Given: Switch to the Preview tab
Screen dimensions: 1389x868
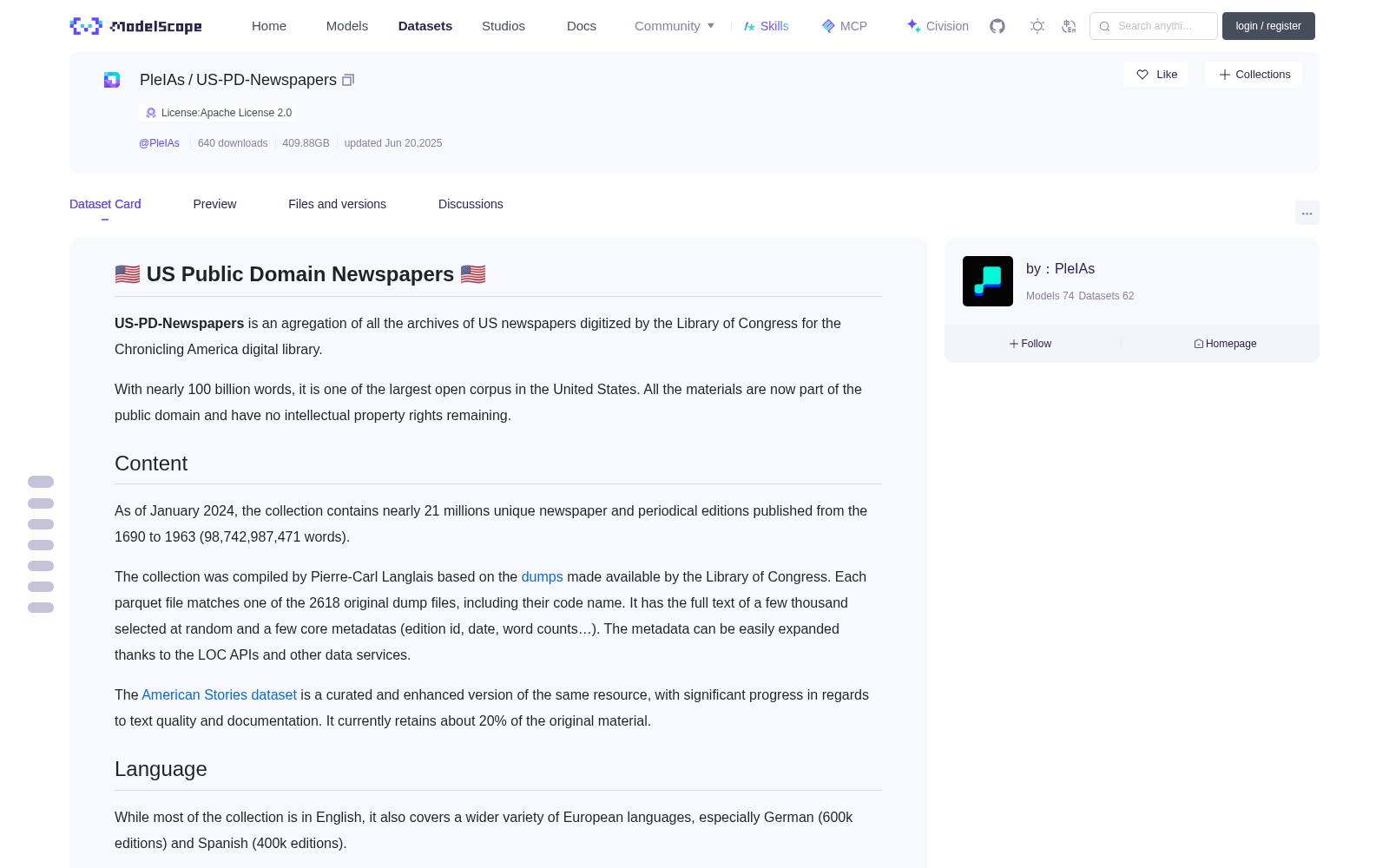Looking at the screenshot, I should 214,204.
